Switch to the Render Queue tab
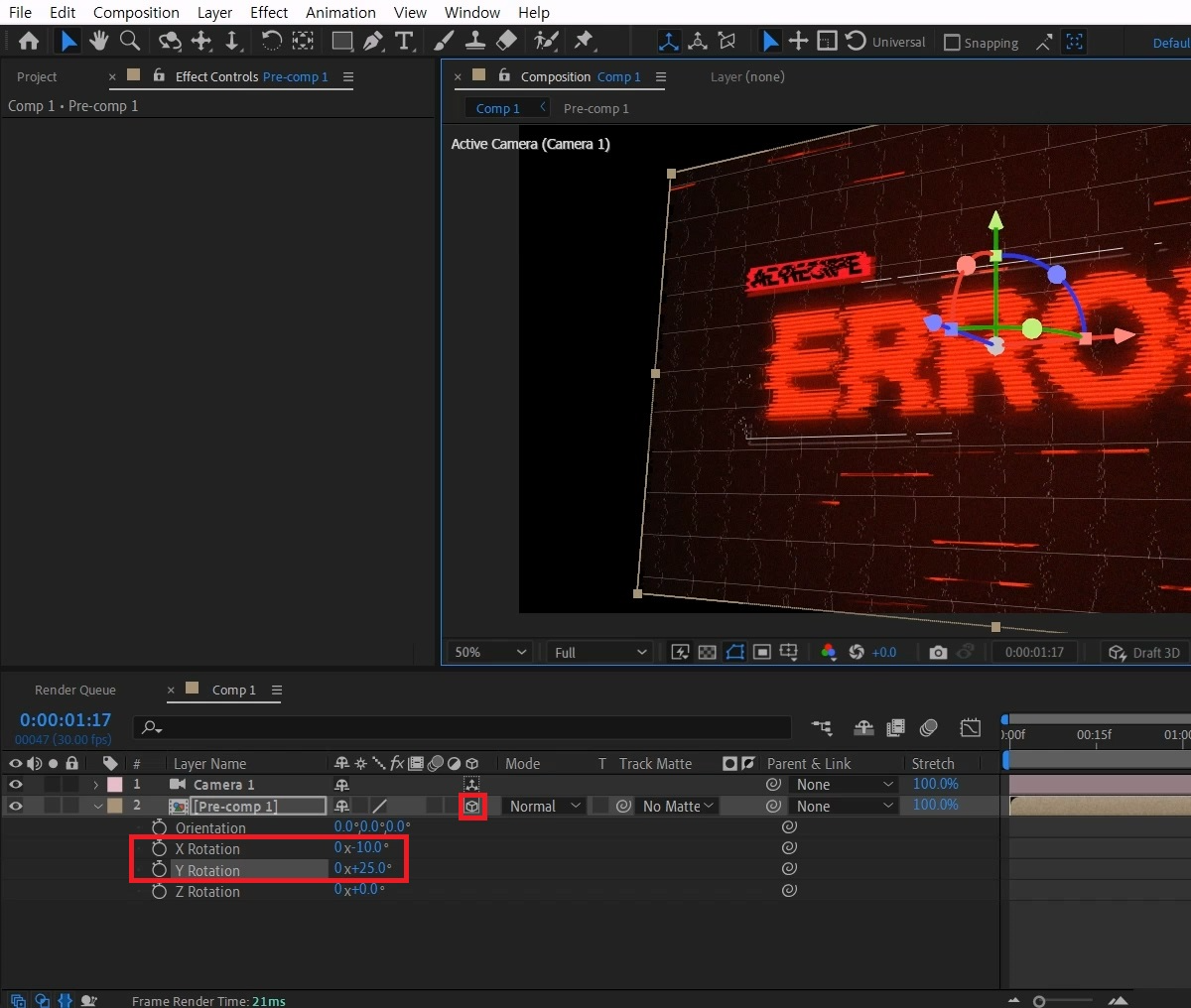 (75, 690)
